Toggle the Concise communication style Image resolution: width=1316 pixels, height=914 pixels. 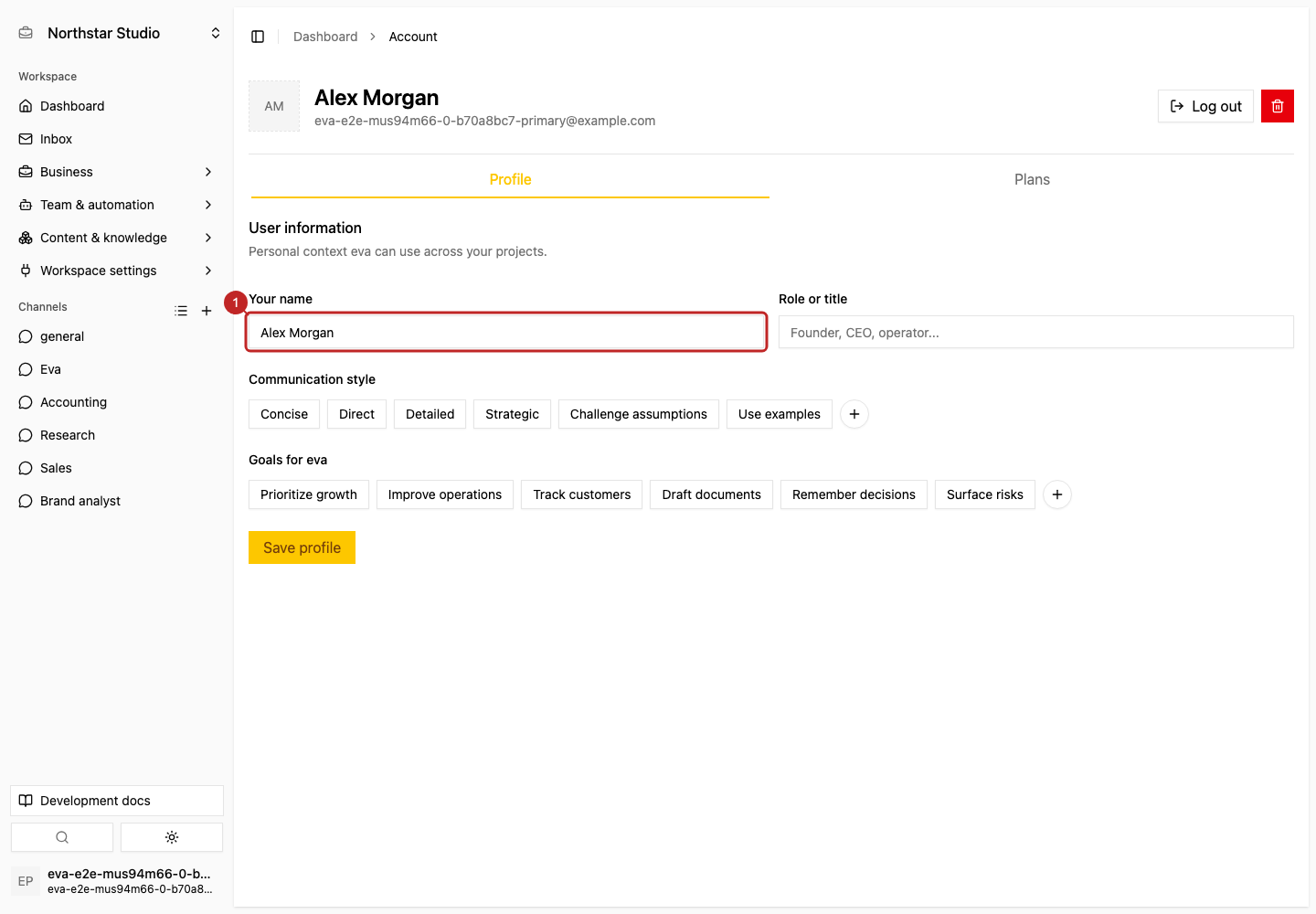point(284,414)
